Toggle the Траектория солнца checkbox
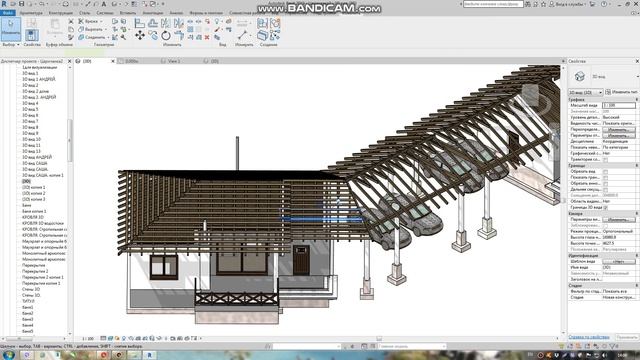640x360 pixels. (605, 160)
